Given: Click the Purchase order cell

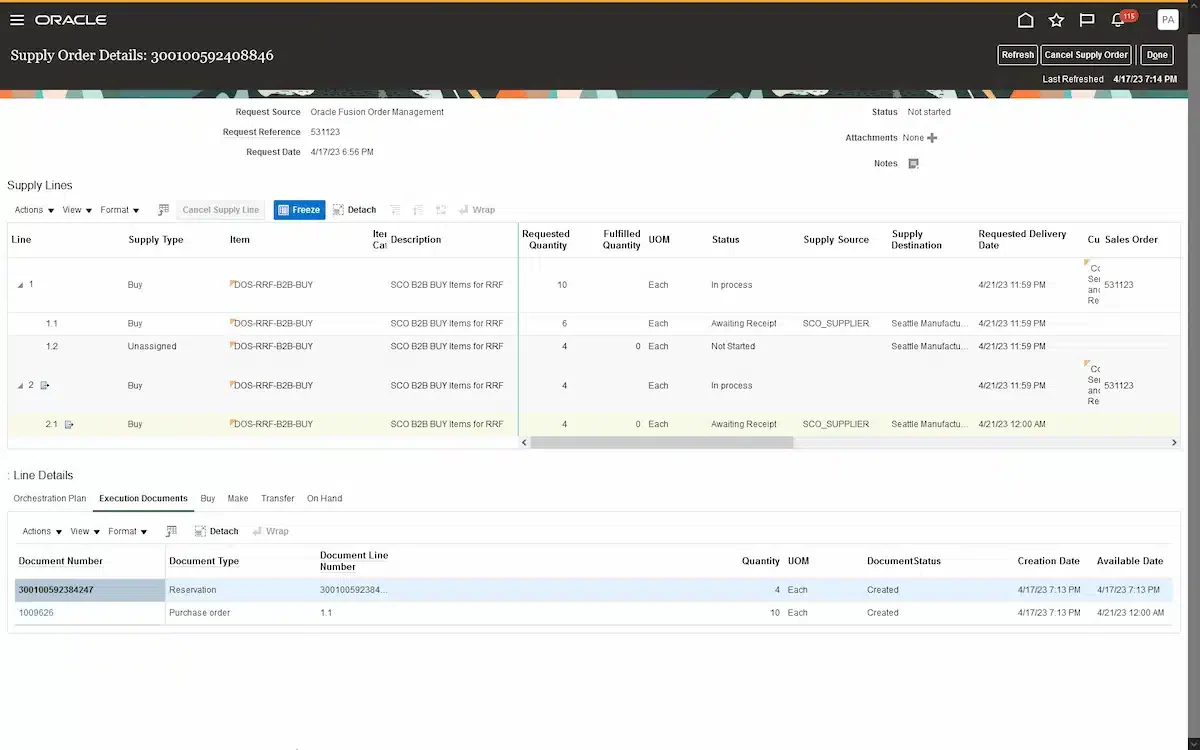Looking at the screenshot, I should point(199,613).
